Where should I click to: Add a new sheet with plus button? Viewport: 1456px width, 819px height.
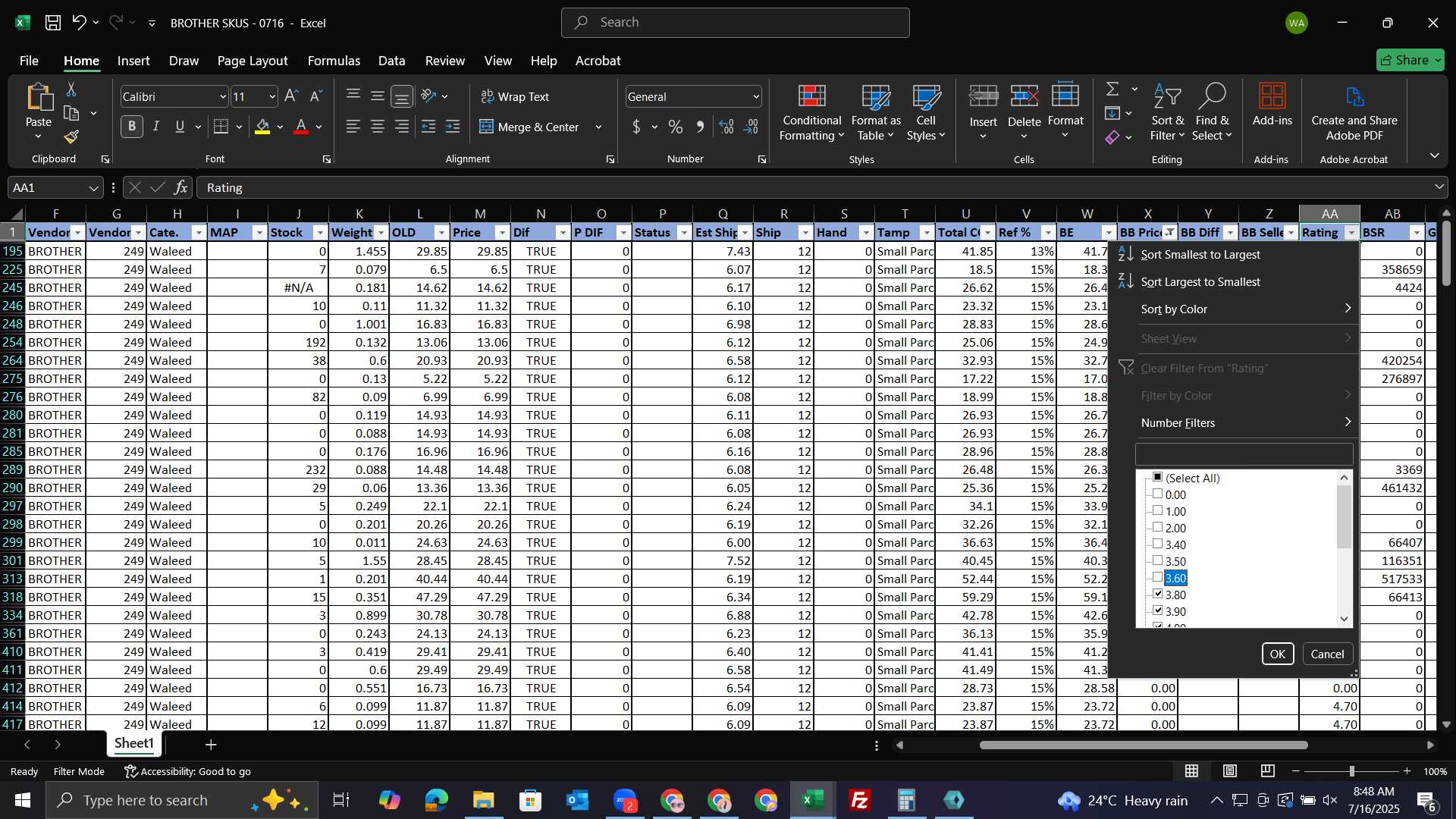211,745
